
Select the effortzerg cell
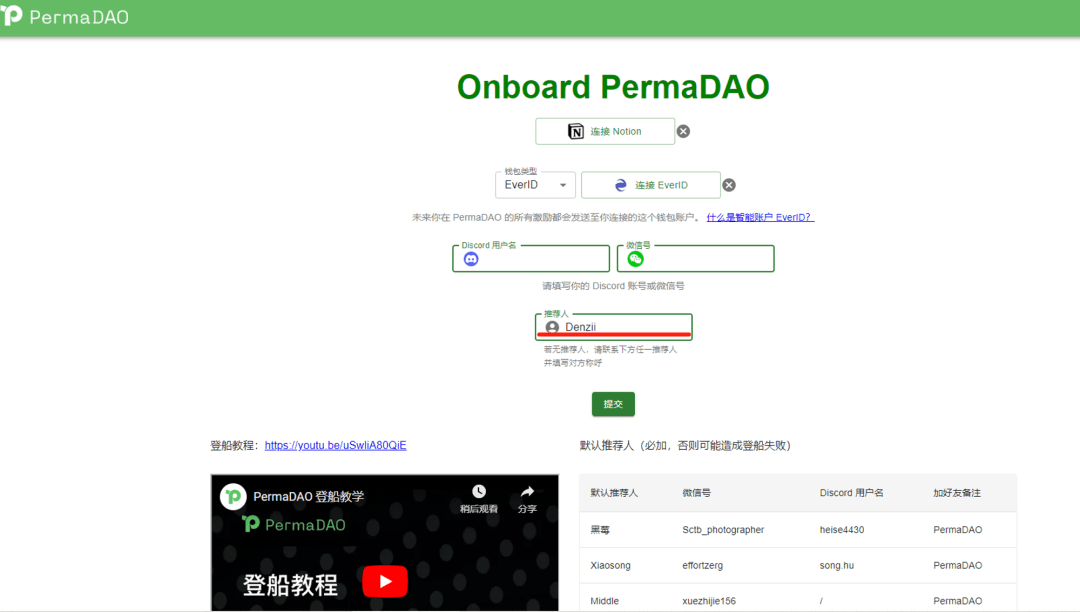(x=703, y=565)
